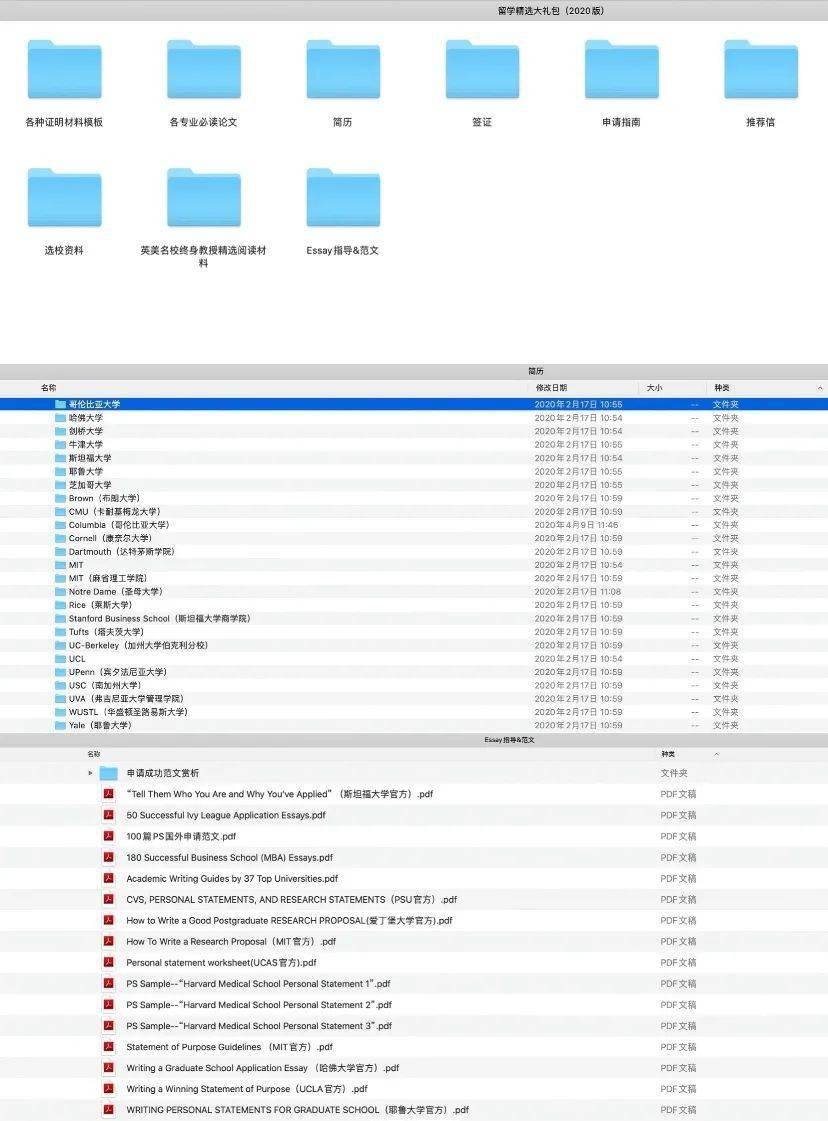Open the 各专业必读论文 folder icon

tap(204, 69)
